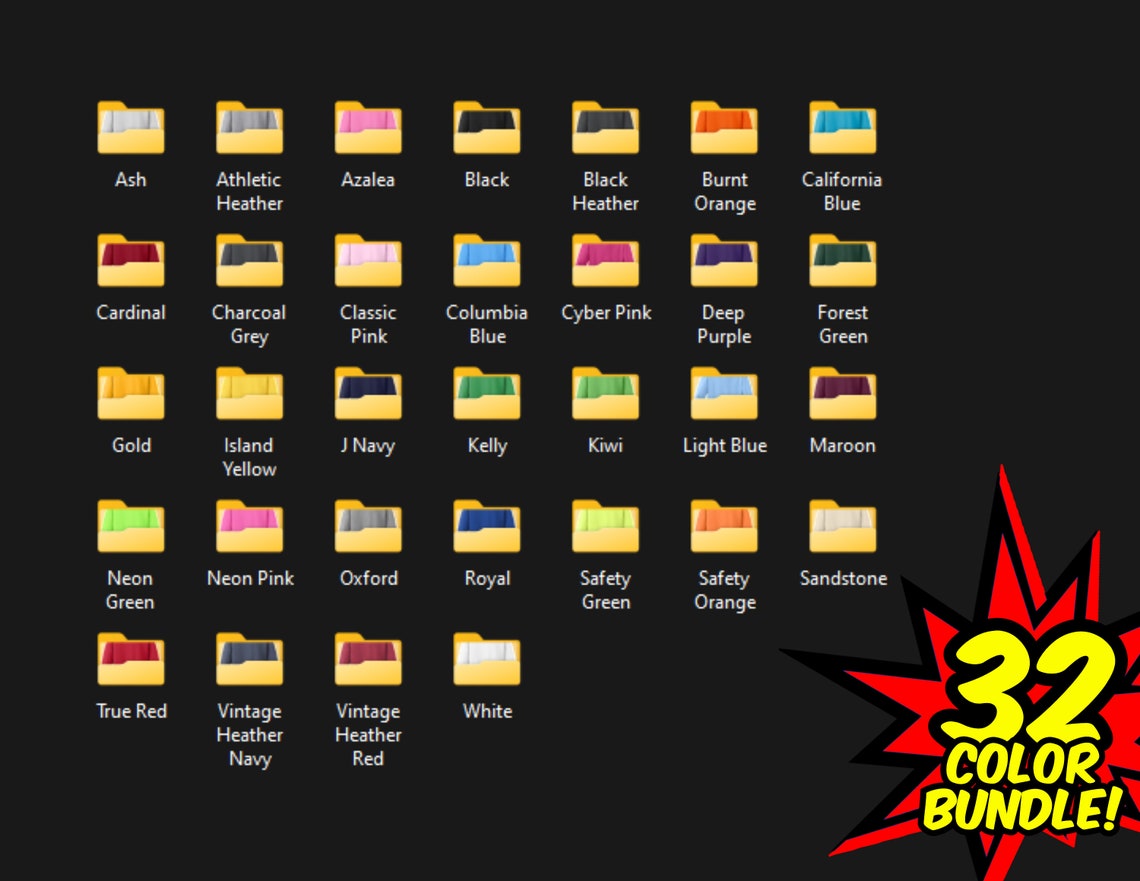Screen dimensions: 1140x881
Task: Open the Vintage Heather Navy folder
Action: point(249,660)
